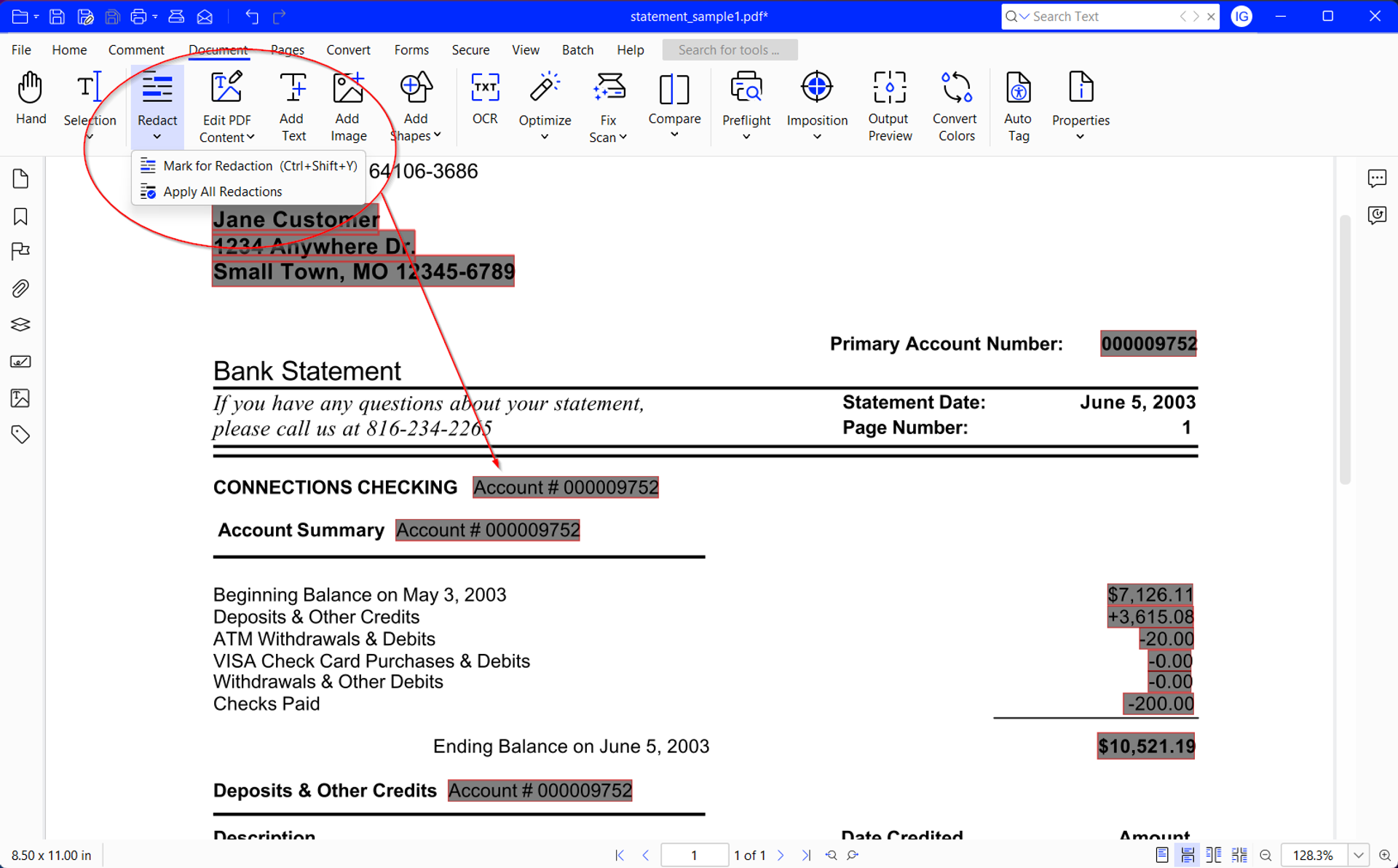Choose Apply All Redactions menu entry

click(222, 192)
